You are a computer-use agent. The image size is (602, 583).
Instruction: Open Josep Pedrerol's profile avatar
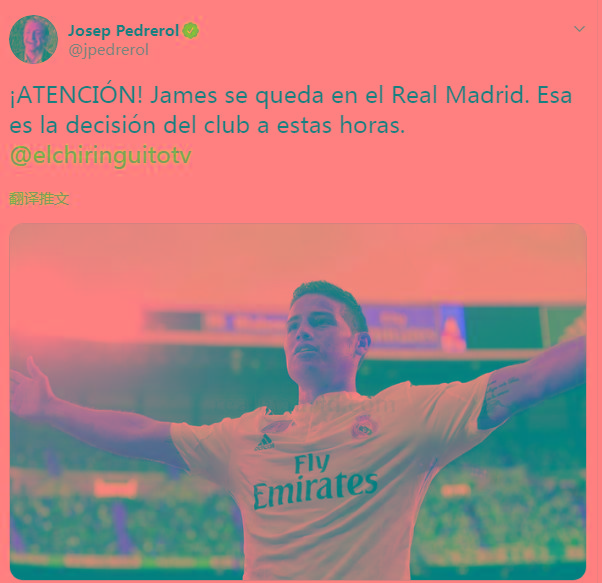(33, 39)
